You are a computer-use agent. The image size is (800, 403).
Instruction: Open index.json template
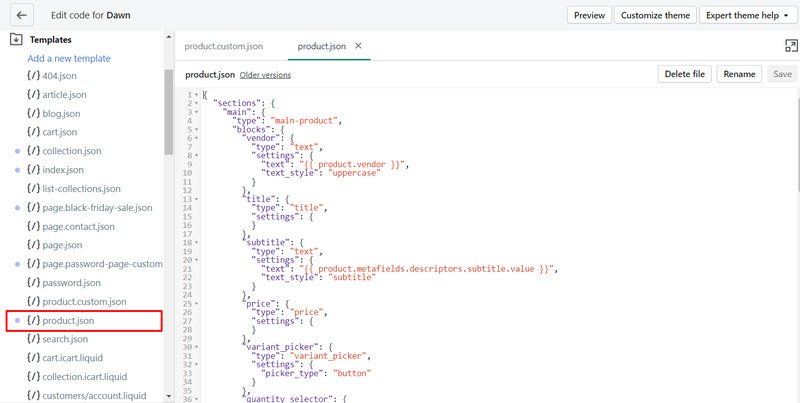click(63, 170)
